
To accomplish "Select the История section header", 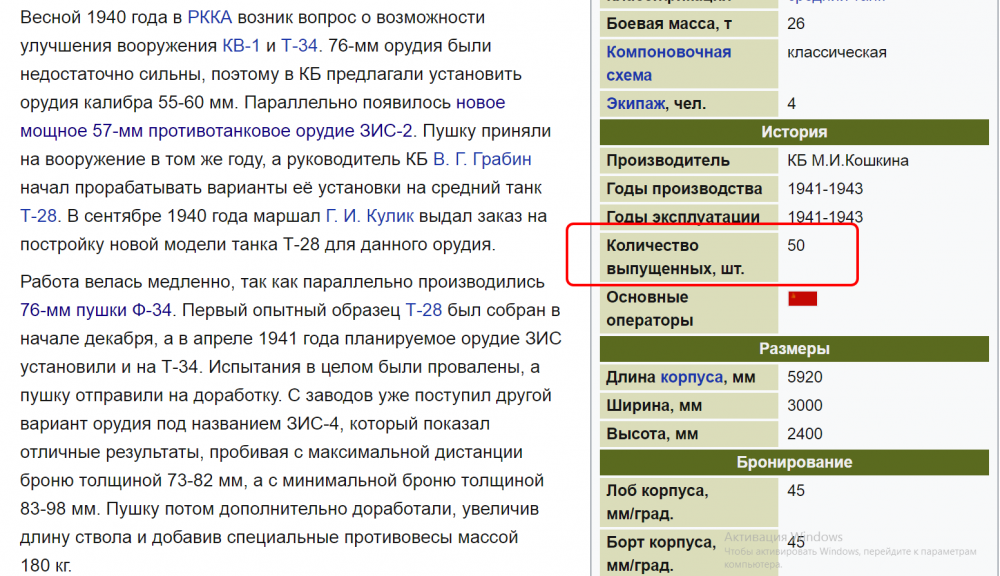I will tap(794, 132).
